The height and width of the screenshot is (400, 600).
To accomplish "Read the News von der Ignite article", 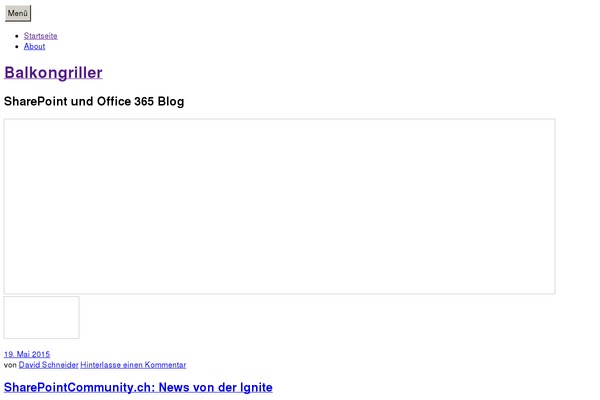I will [138, 387].
